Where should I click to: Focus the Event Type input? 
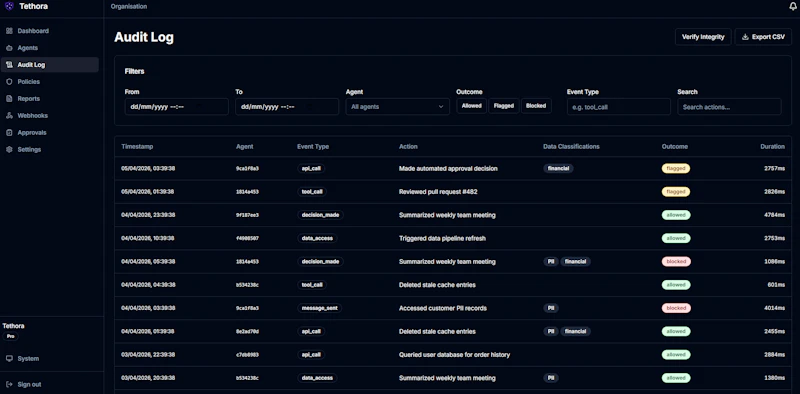point(618,107)
